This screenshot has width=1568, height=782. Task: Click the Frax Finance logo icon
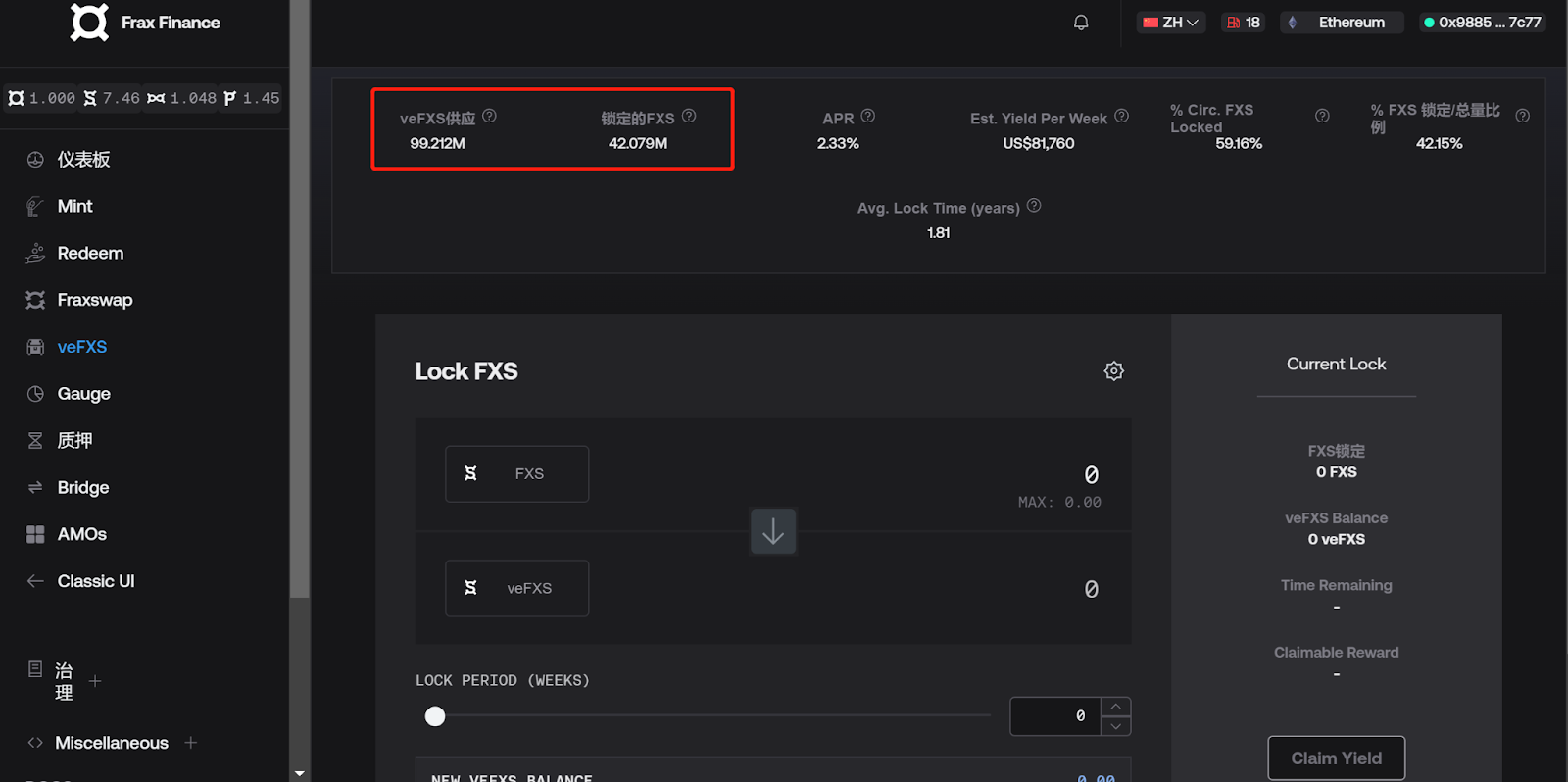(x=89, y=22)
